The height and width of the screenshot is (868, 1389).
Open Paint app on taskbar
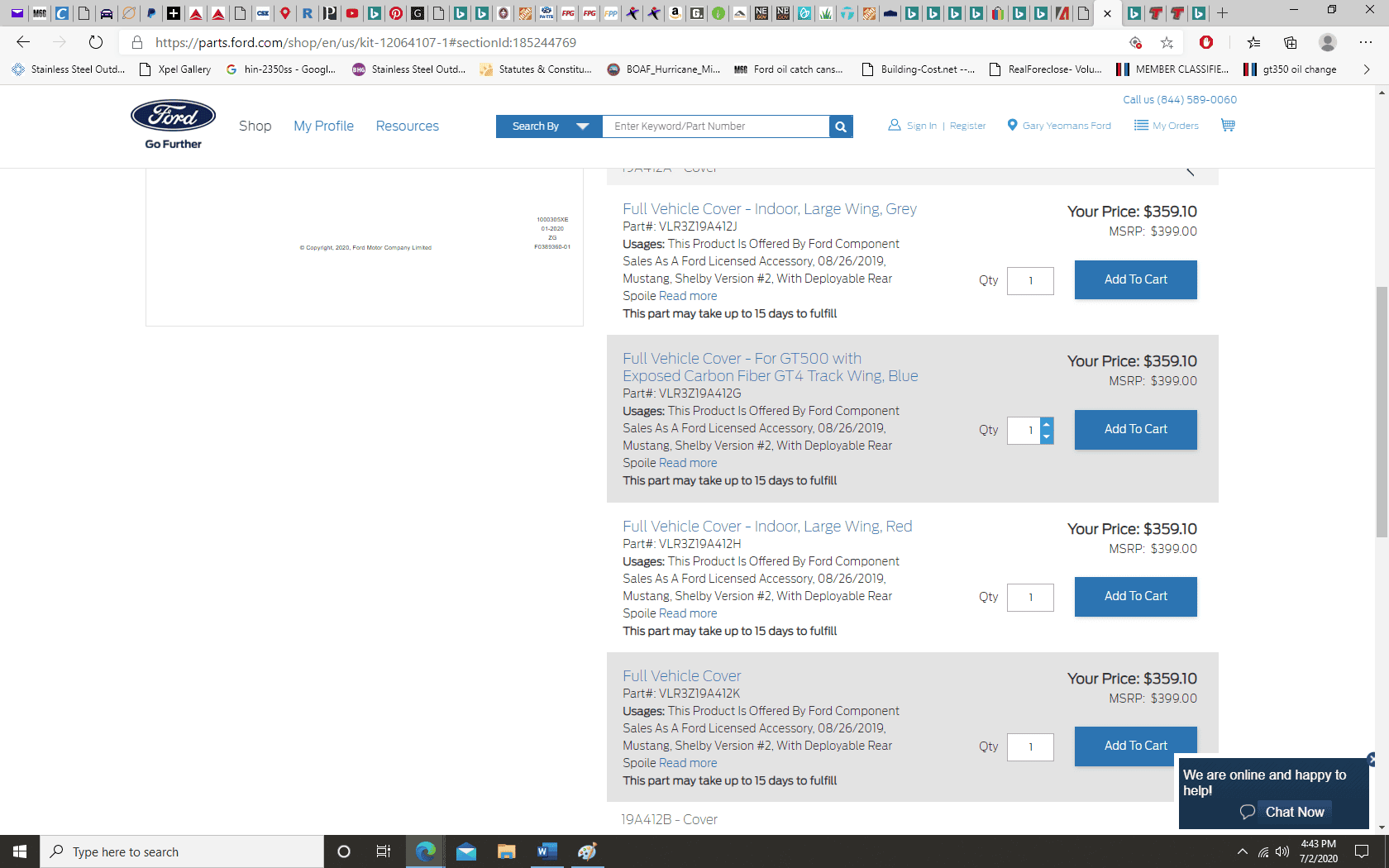pos(587,851)
